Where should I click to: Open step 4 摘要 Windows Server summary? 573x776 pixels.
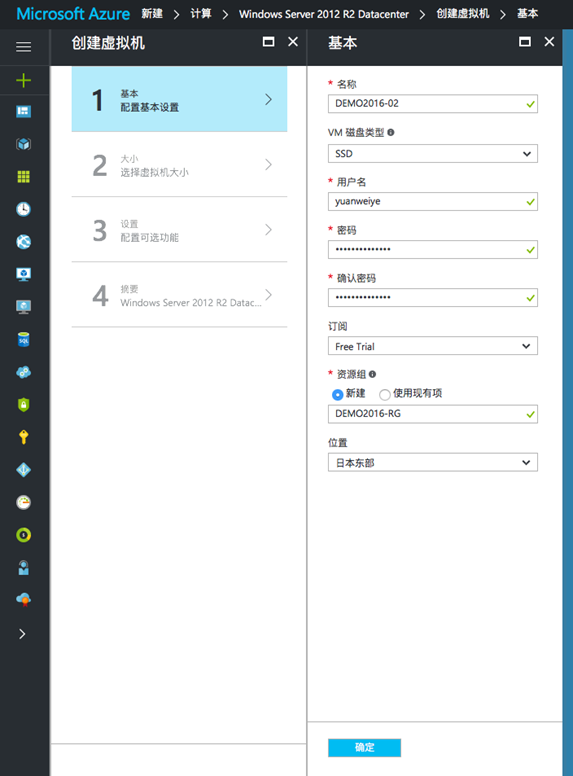pyautogui.click(x=179, y=295)
